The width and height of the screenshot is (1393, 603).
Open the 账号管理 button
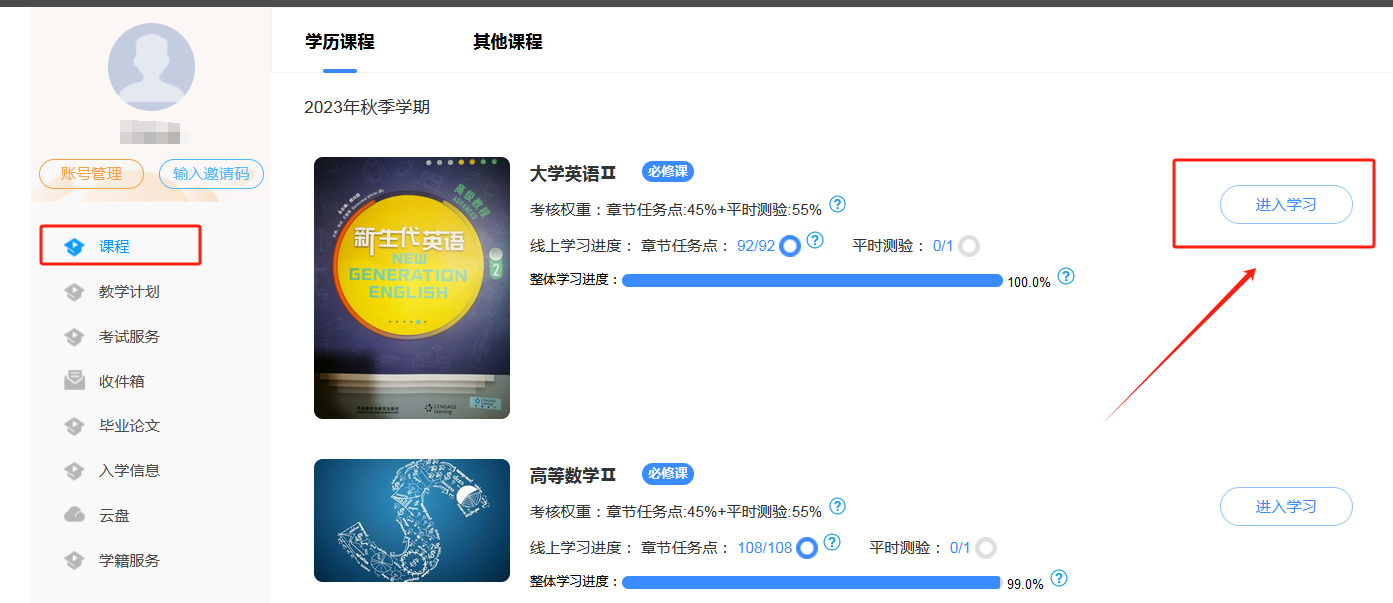[92, 174]
